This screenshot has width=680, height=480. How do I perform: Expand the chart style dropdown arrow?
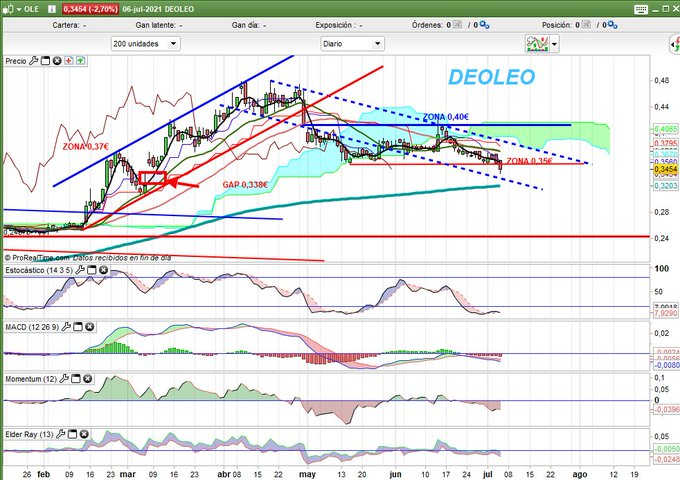coord(553,44)
